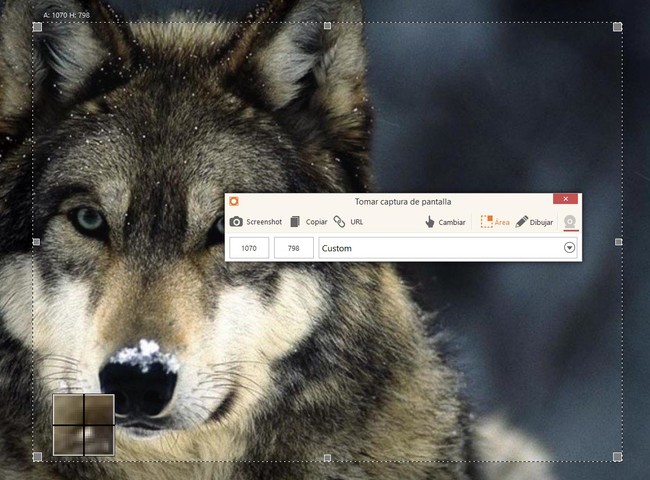Screen dimensions: 650x480
Task: Close the Tomar captura de pantalla window
Action: (x=565, y=199)
